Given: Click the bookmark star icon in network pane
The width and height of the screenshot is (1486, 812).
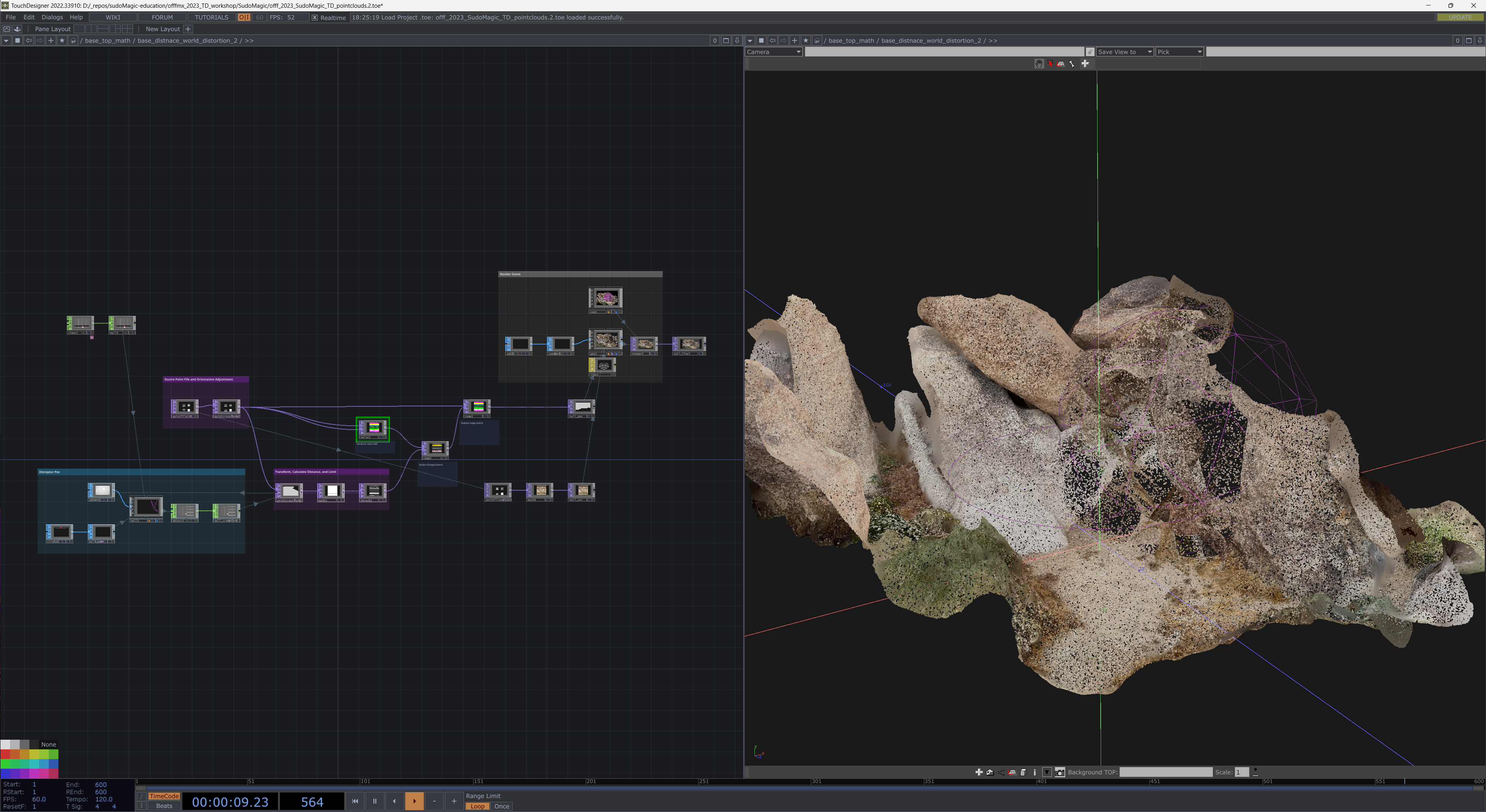Looking at the screenshot, I should 62,40.
